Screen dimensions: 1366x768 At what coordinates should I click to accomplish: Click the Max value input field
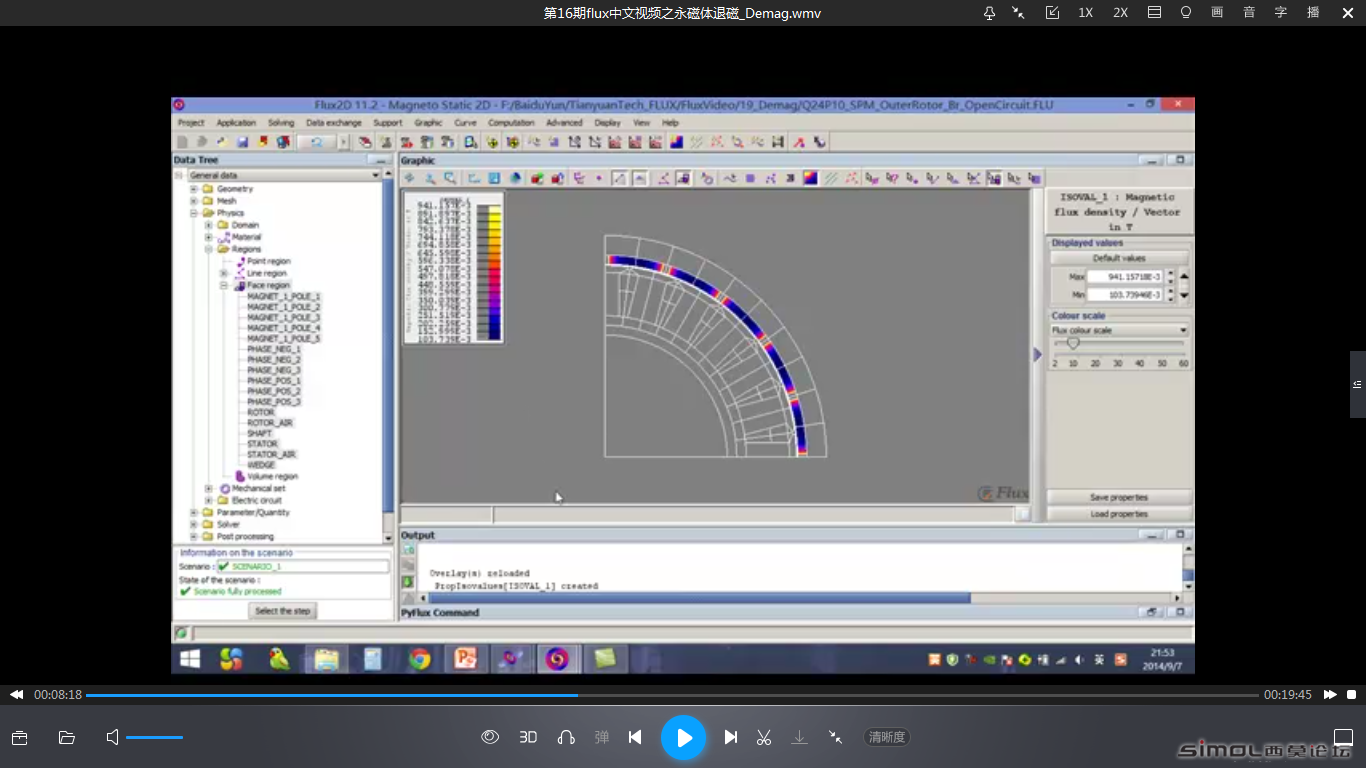(x=1125, y=277)
